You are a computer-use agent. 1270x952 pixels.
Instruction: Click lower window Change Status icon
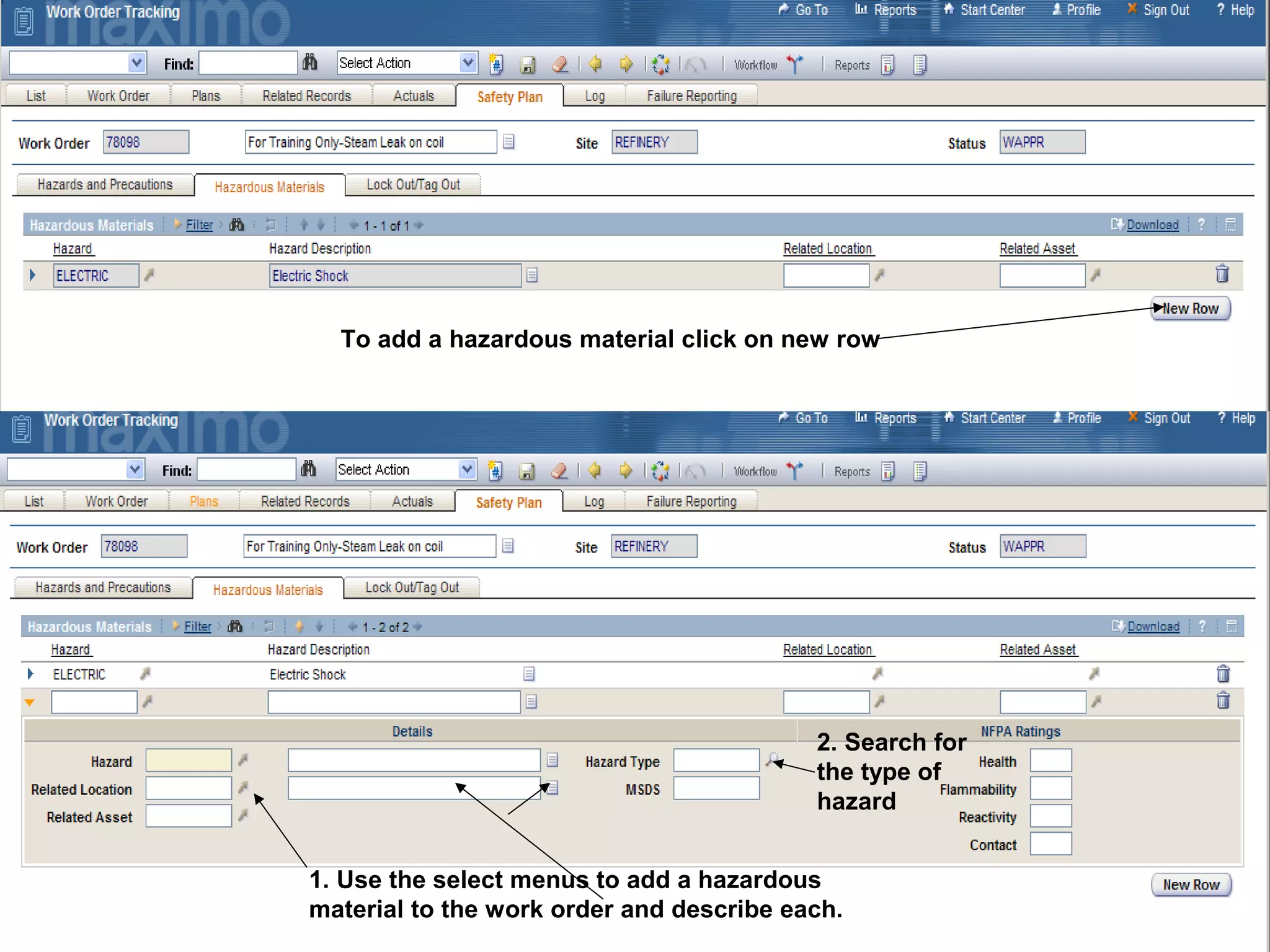pyautogui.click(x=660, y=471)
